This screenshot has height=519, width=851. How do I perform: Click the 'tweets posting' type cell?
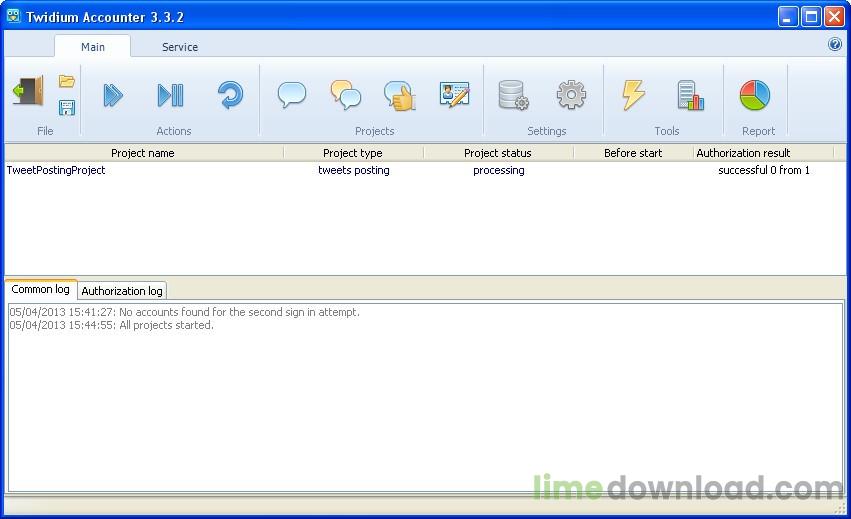point(354,170)
